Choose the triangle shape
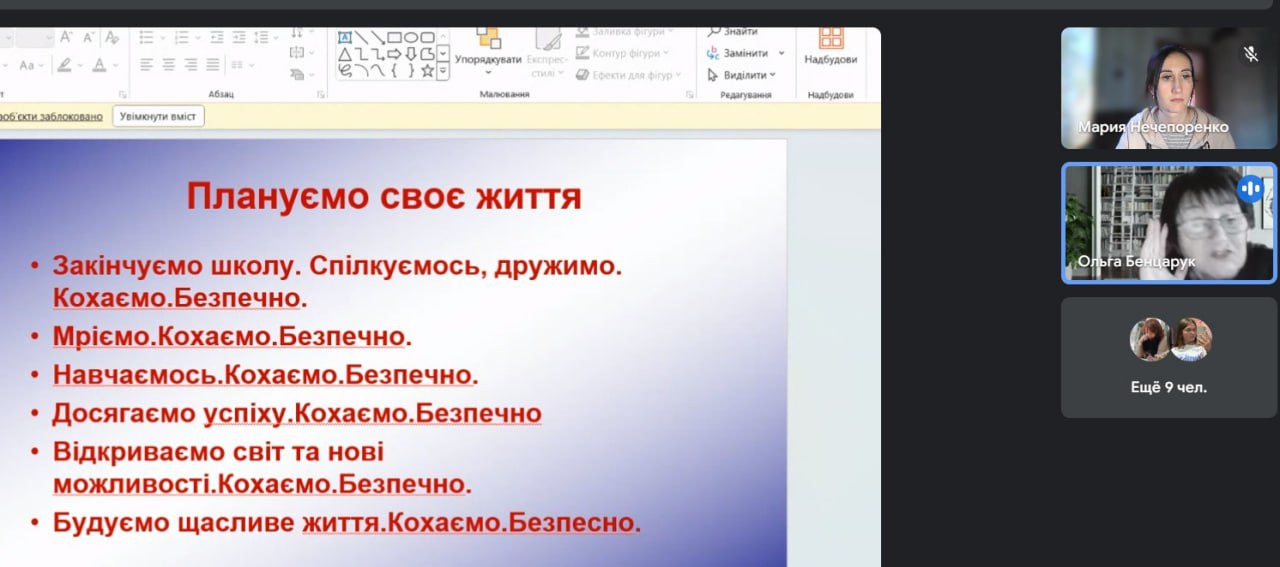 (x=345, y=54)
